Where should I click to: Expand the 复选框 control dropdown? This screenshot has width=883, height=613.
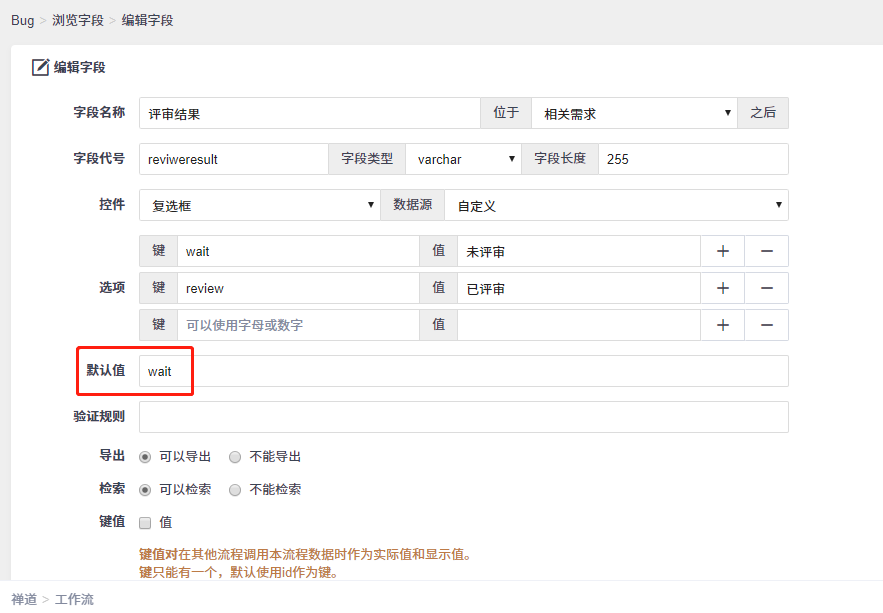tap(259, 205)
